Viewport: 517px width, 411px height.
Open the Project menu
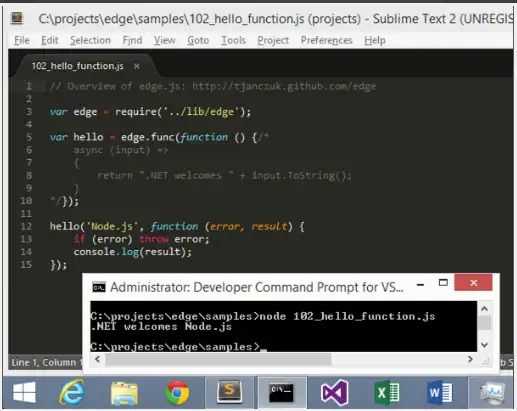(x=273, y=40)
